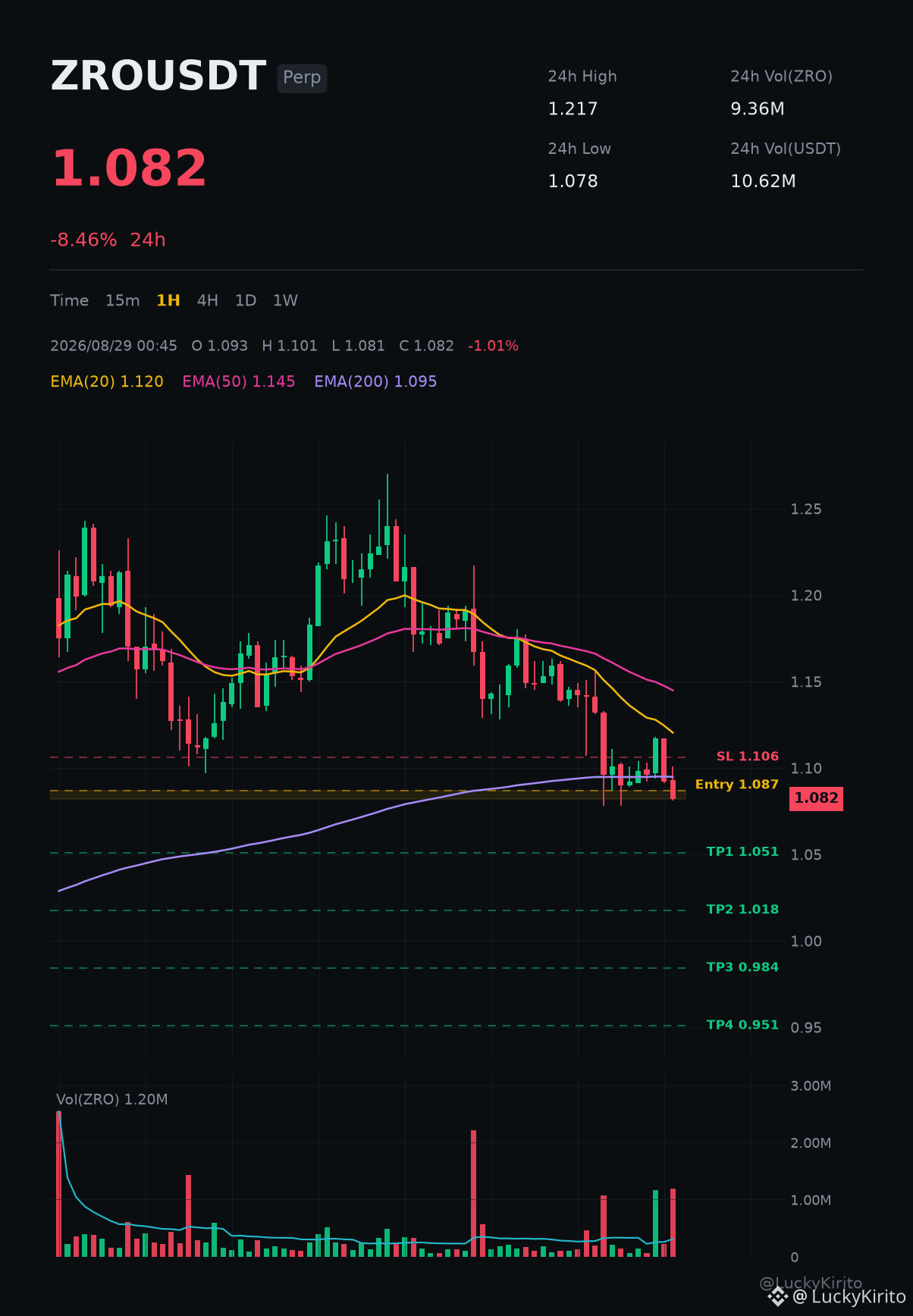The width and height of the screenshot is (913, 1316).
Task: Click the EMA(200) 1.095 indicator label
Action: (x=376, y=382)
